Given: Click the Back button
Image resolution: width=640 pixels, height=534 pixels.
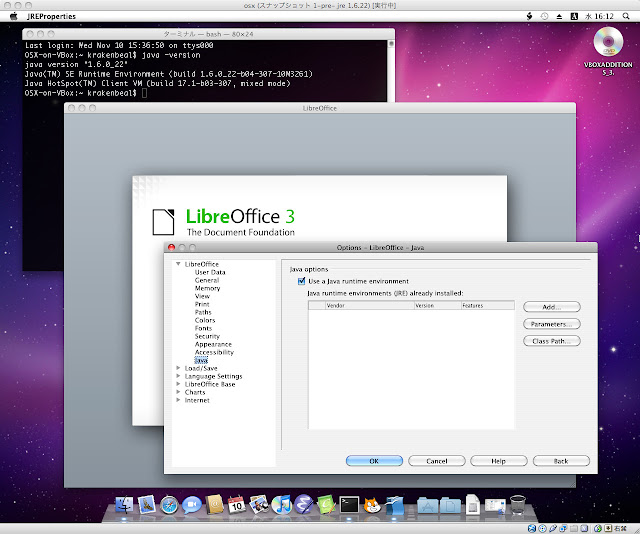Looking at the screenshot, I should [x=561, y=461].
